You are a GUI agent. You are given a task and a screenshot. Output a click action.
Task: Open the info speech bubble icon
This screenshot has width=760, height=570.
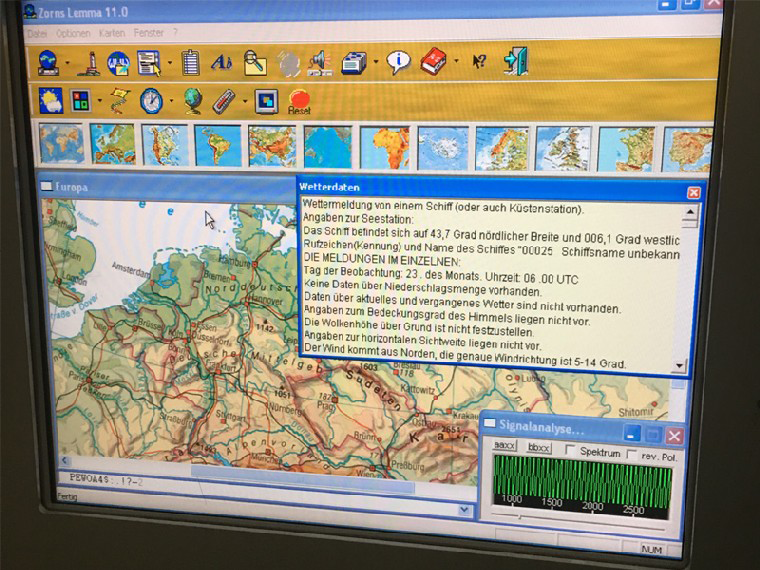398,62
